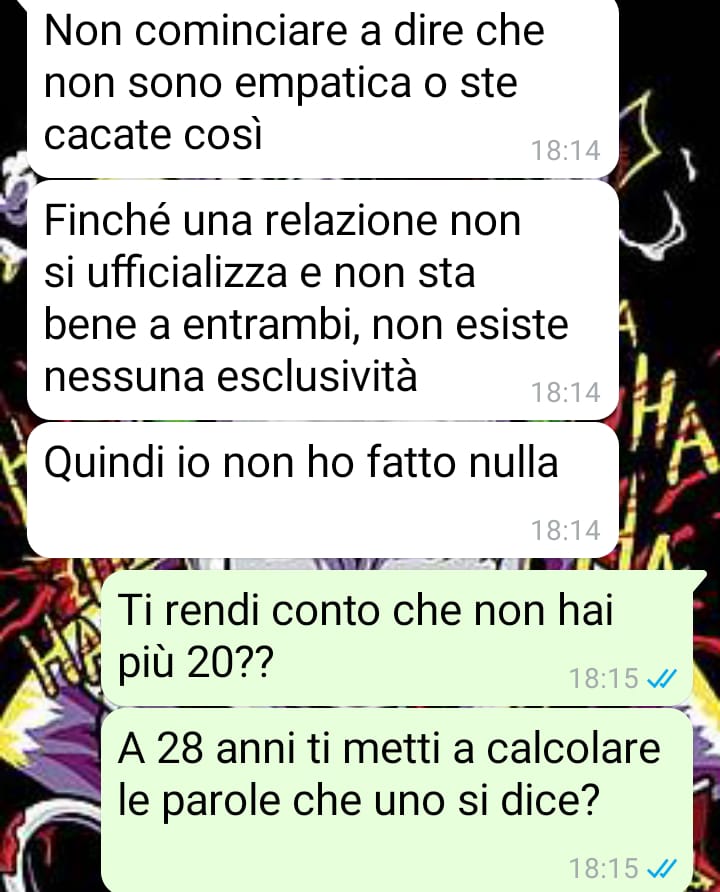Tap the 18:15 timestamp next to "più 20??"

[x=603, y=678]
